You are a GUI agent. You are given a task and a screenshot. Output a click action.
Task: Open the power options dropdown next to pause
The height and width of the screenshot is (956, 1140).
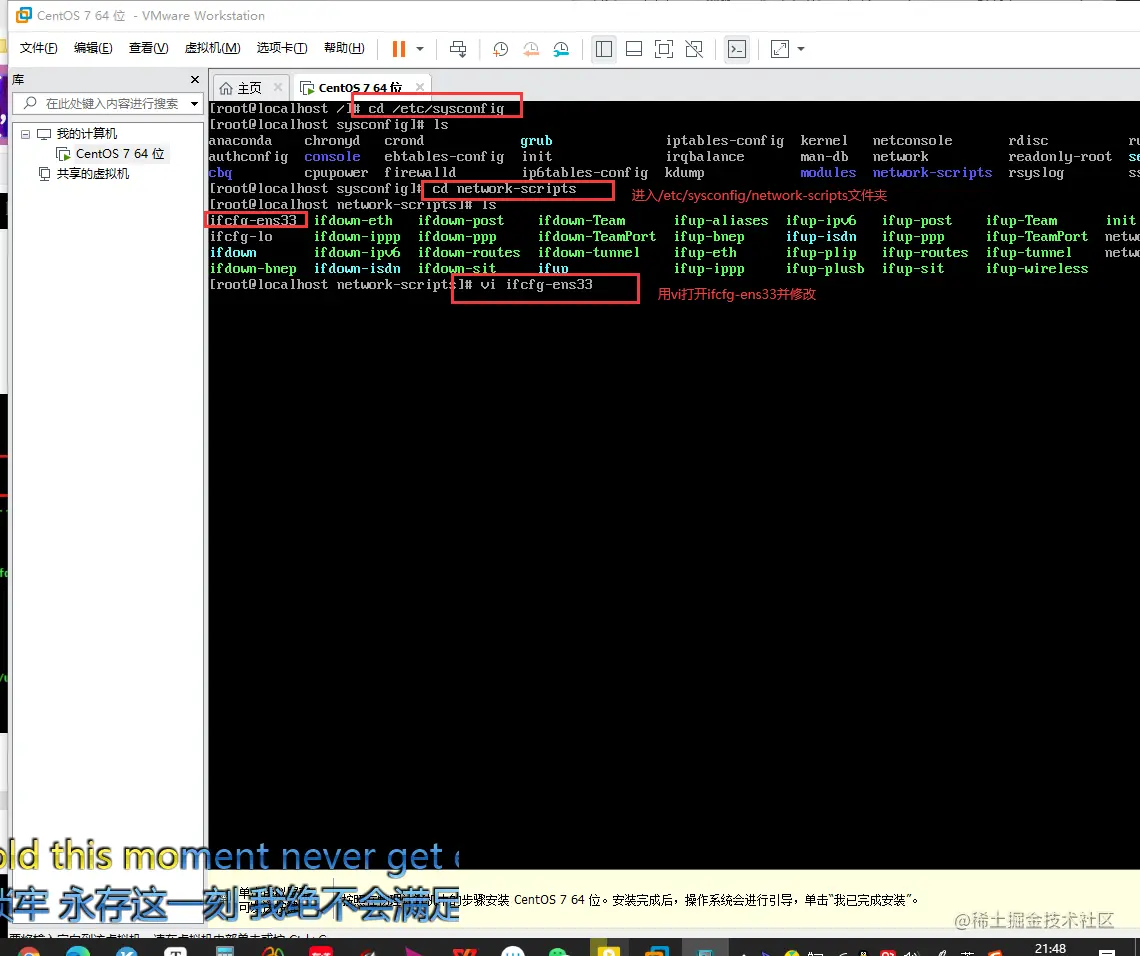(420, 49)
